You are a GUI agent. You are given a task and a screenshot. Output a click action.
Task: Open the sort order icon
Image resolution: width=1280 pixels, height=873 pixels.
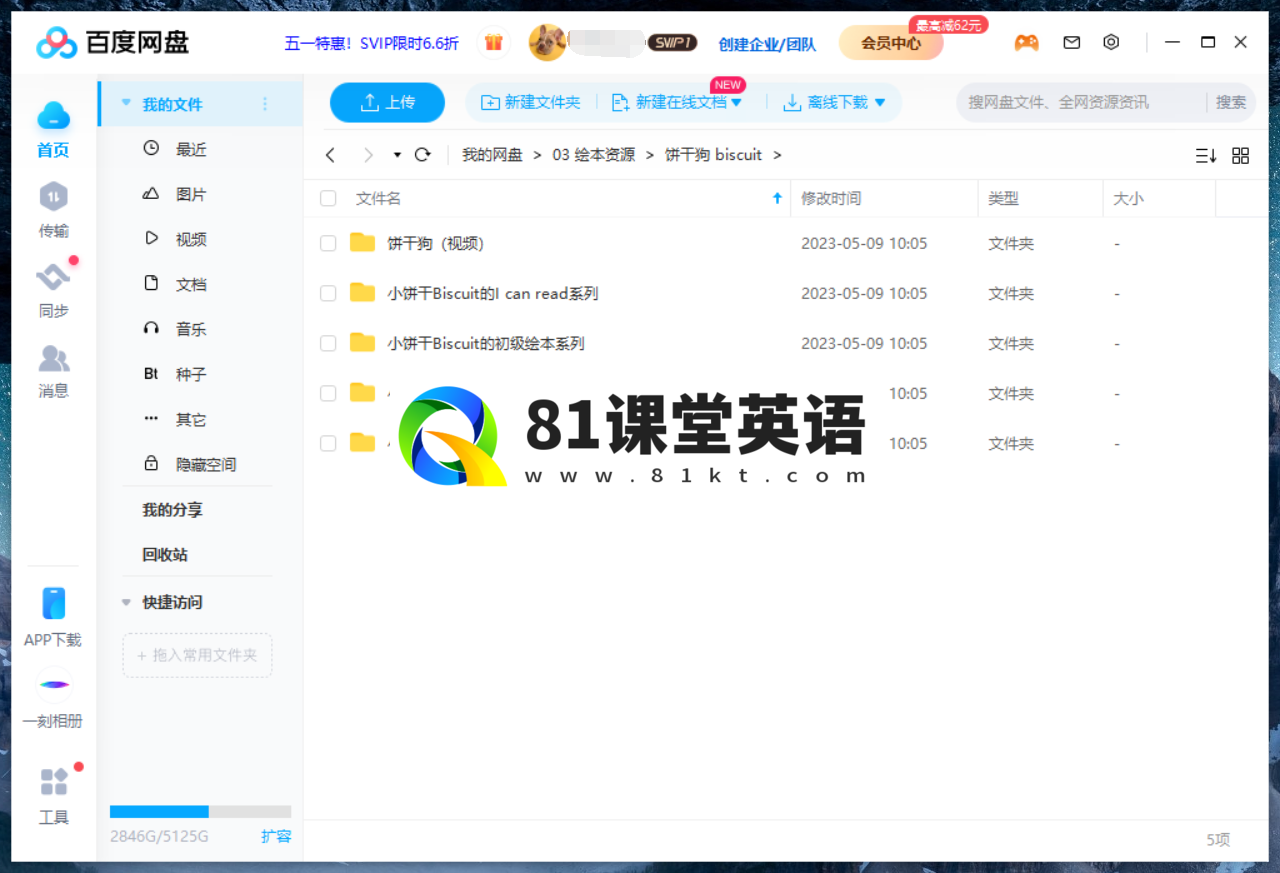pyautogui.click(x=1206, y=156)
